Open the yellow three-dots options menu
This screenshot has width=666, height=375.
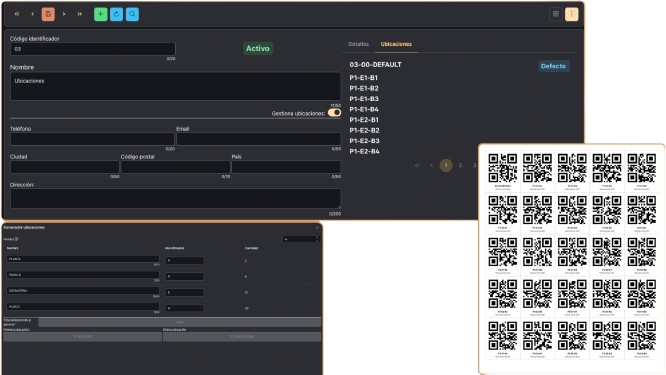tap(572, 14)
